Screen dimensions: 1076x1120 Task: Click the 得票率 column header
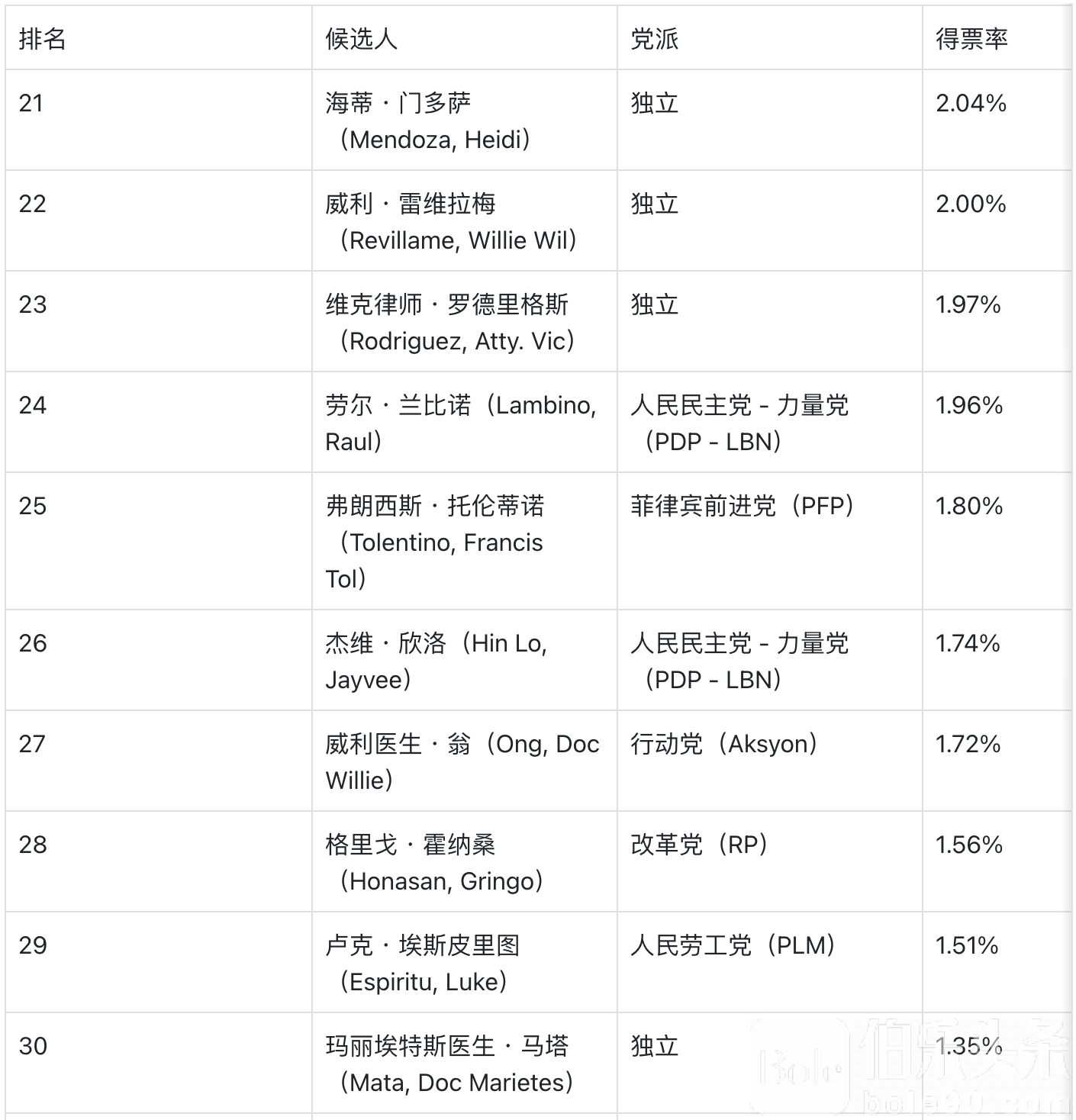click(971, 39)
